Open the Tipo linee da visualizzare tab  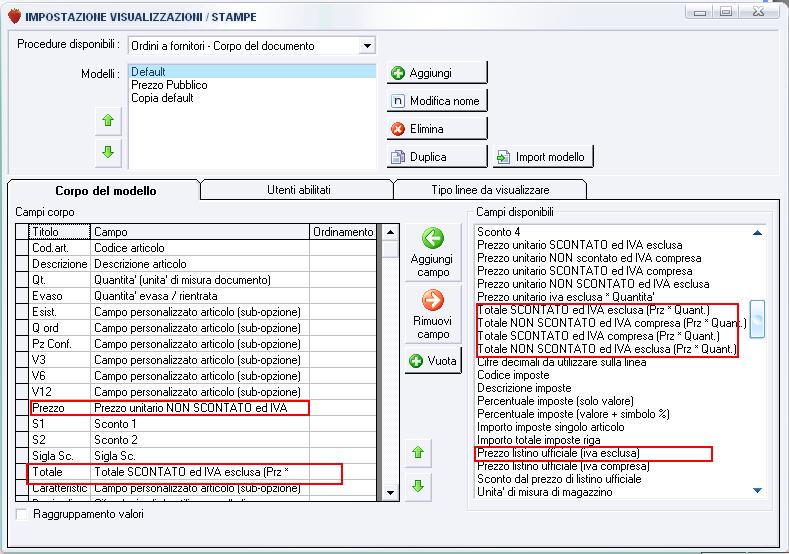tap(490, 190)
